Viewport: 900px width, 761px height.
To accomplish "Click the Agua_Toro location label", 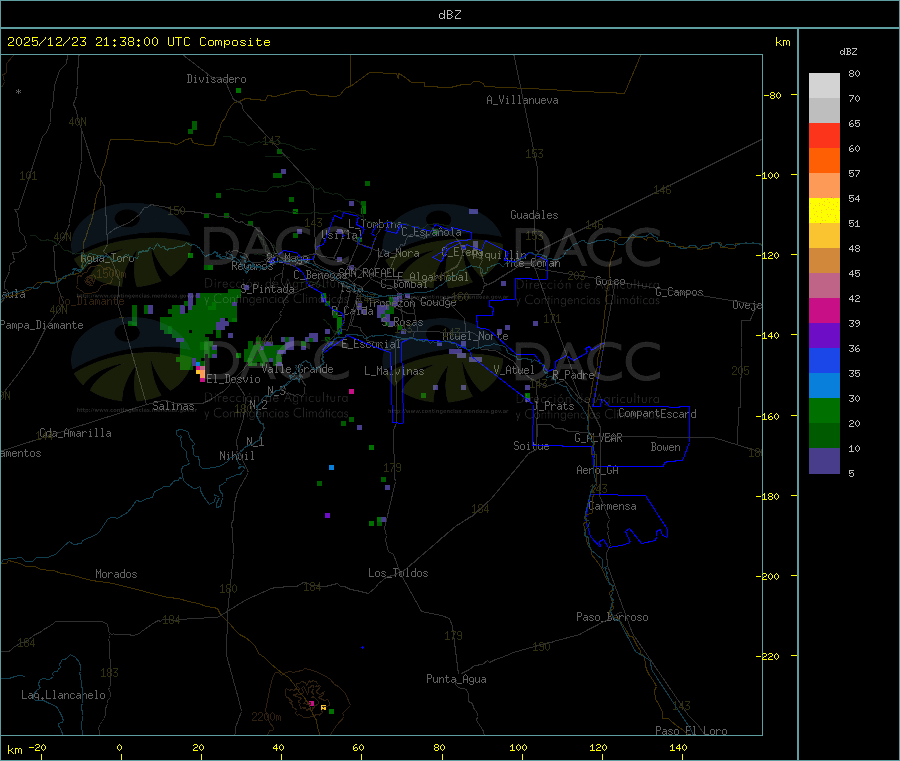I will point(107,258).
